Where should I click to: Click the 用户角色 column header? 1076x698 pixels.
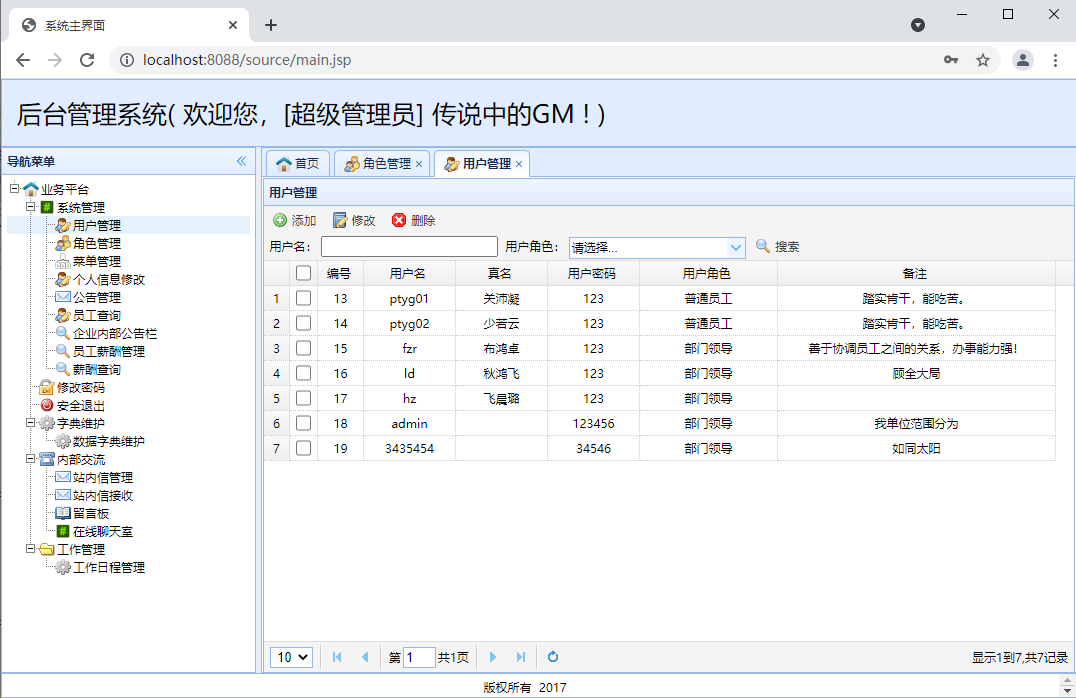point(707,273)
